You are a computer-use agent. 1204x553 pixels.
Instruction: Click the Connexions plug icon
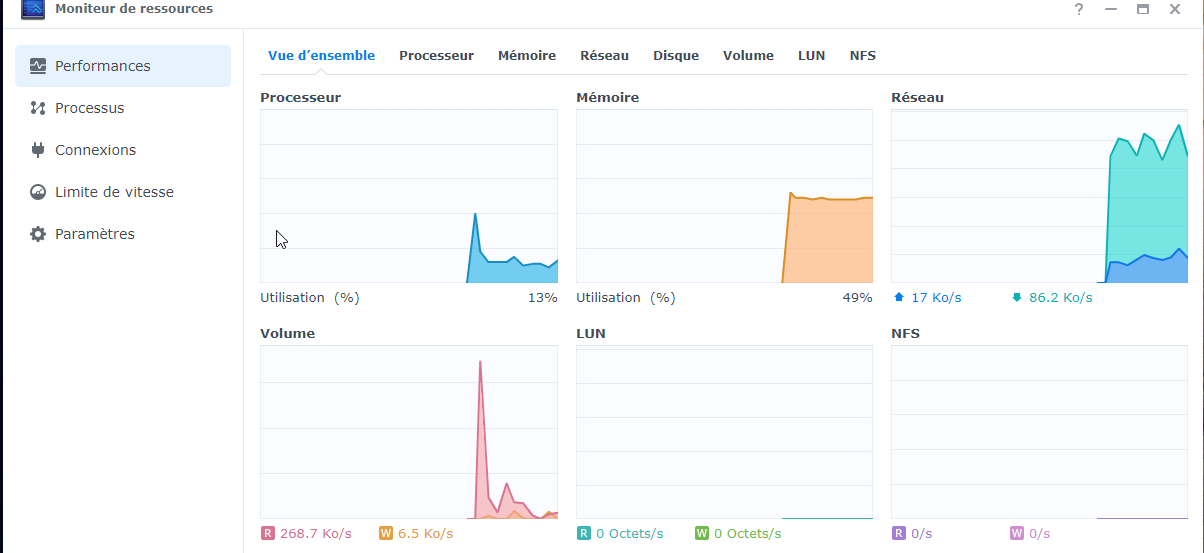(38, 150)
